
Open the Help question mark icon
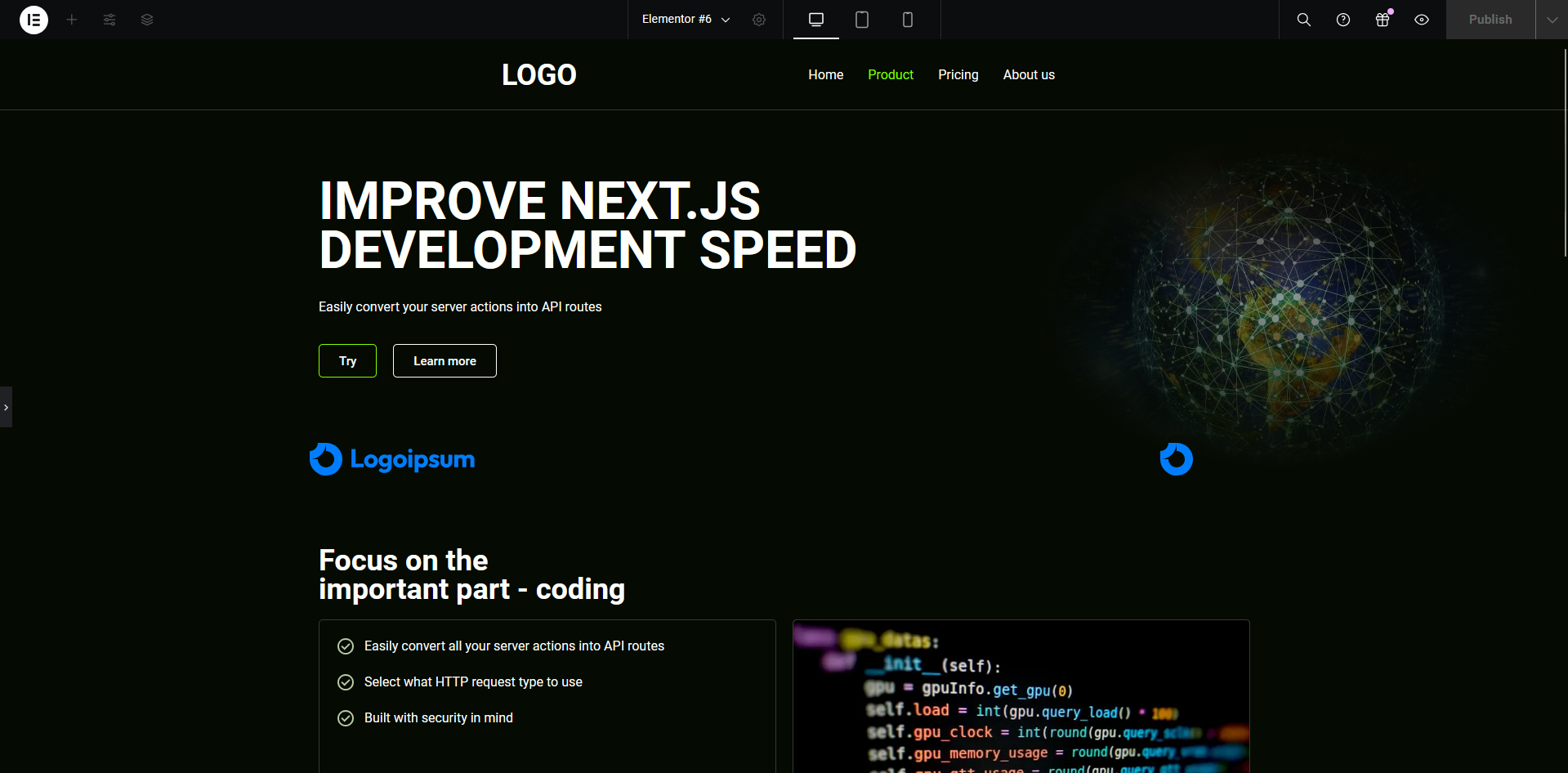tap(1343, 20)
